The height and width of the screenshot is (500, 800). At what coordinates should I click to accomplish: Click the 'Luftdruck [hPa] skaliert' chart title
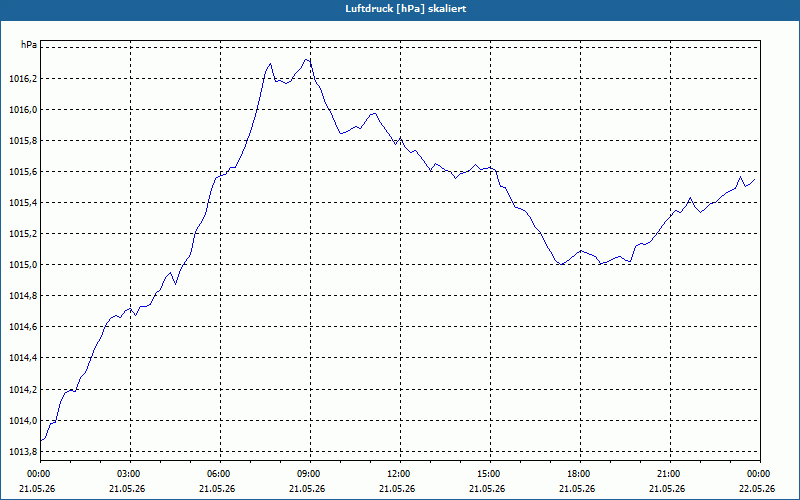coord(406,9)
